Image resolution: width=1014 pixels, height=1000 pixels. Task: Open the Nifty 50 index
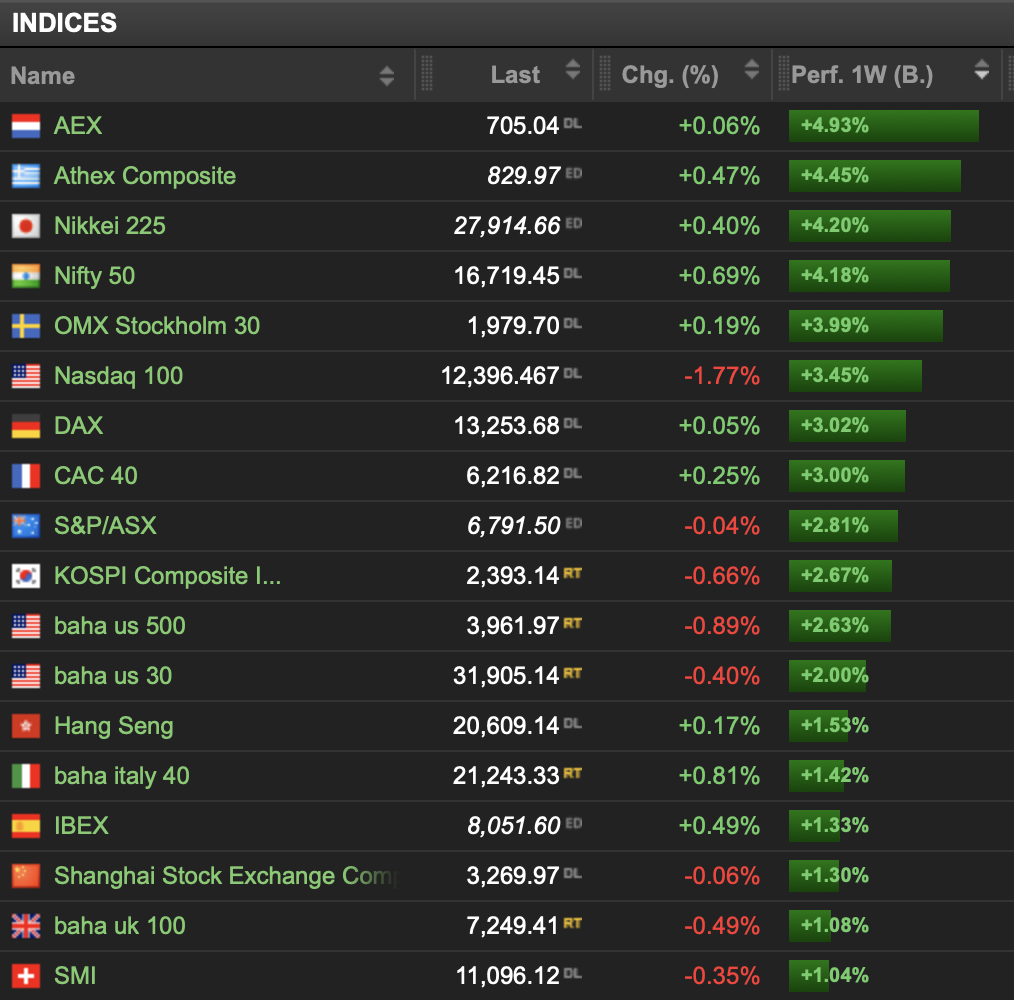coord(94,276)
